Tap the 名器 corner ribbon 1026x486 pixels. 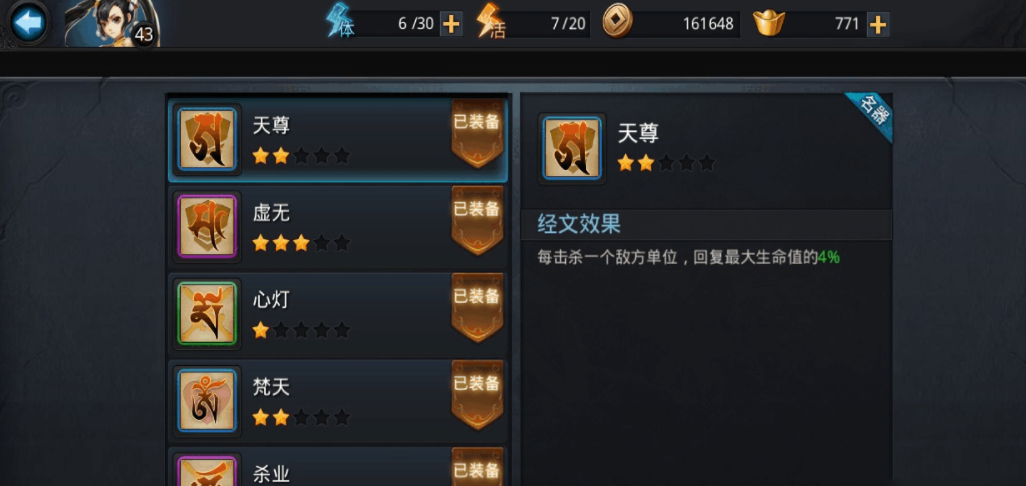pyautogui.click(x=872, y=114)
